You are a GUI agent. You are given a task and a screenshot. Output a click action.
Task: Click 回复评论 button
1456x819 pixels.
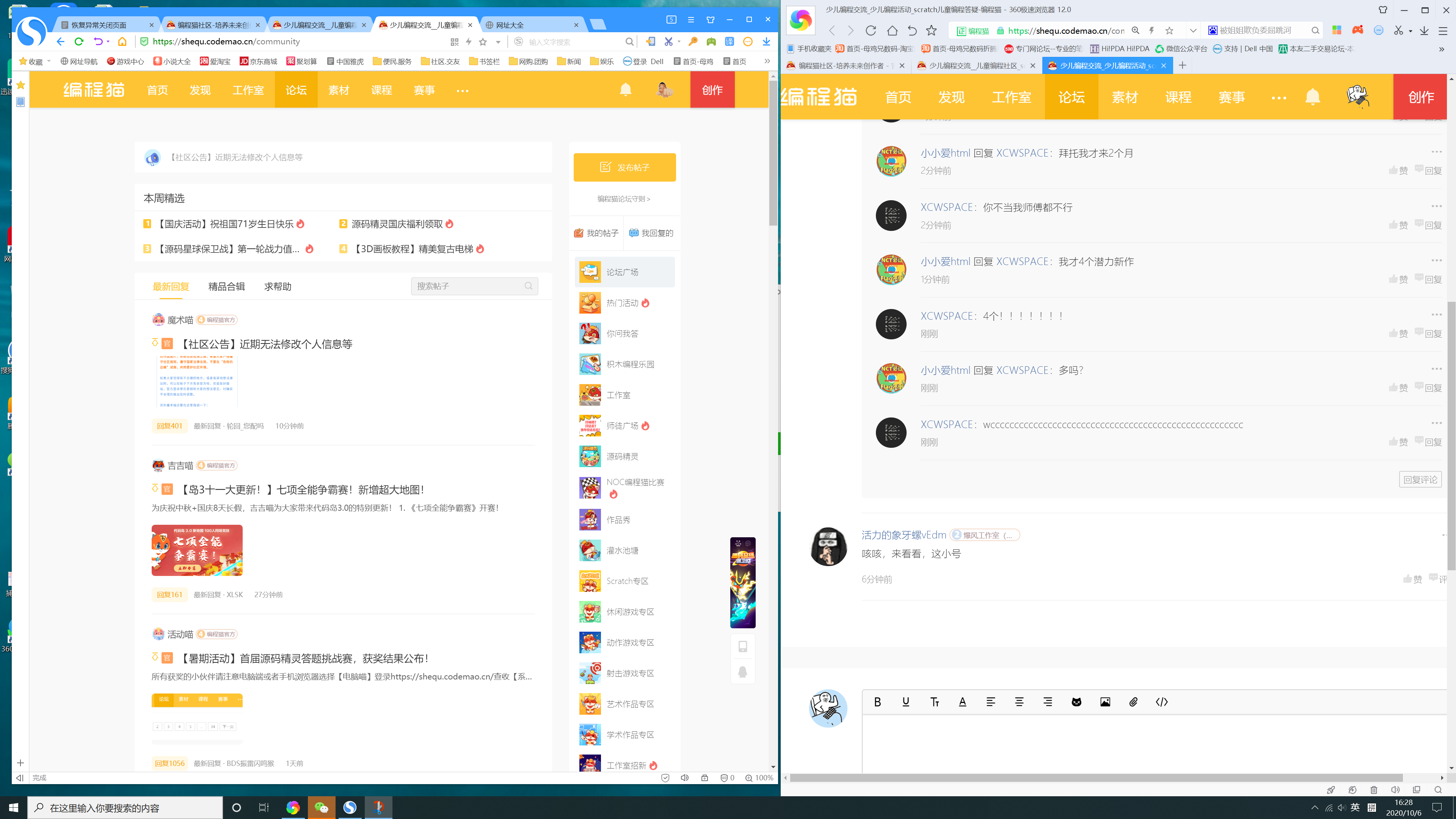pyautogui.click(x=1420, y=479)
